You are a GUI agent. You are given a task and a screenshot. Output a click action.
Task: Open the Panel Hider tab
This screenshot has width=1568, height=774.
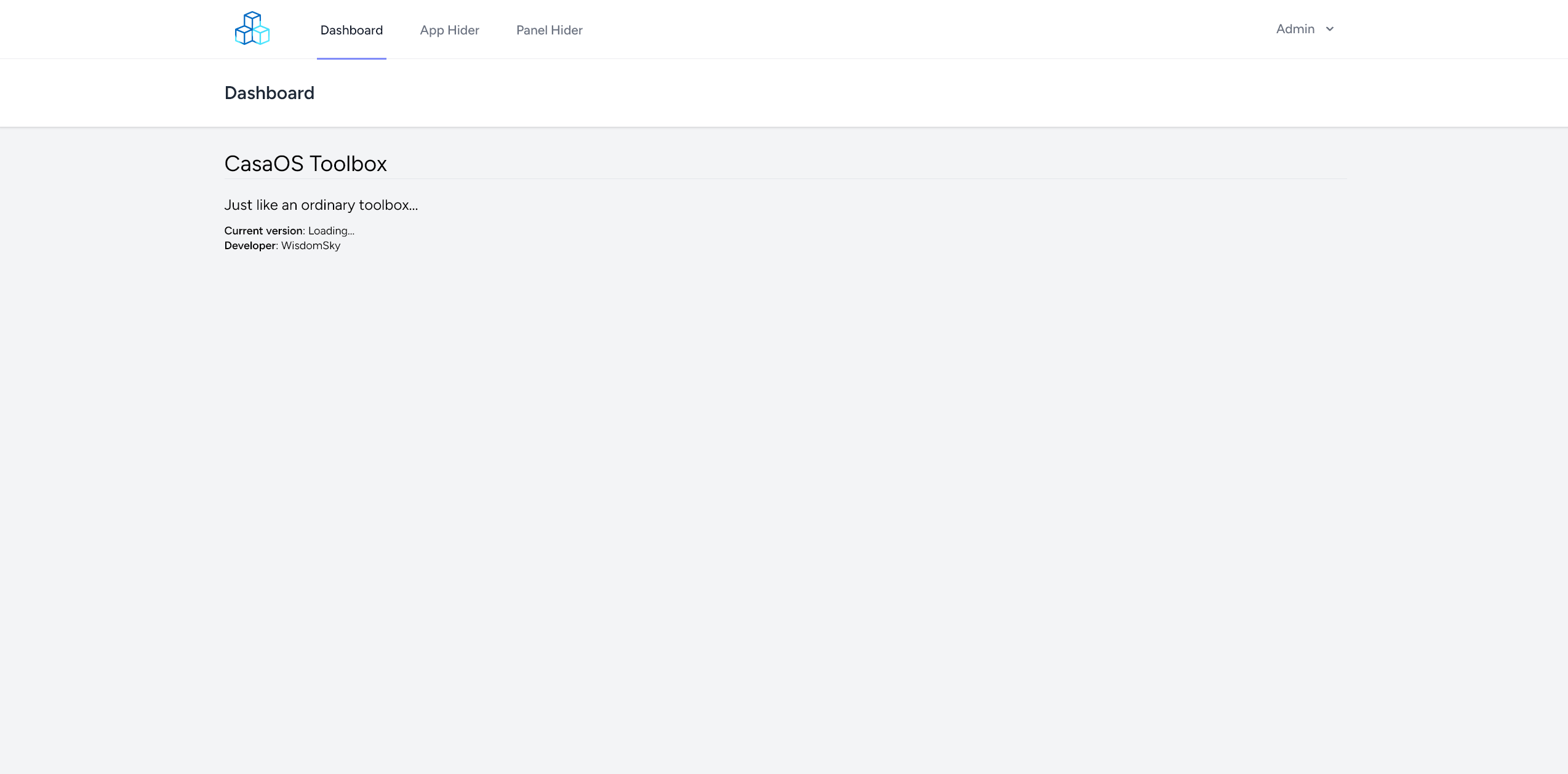point(549,30)
